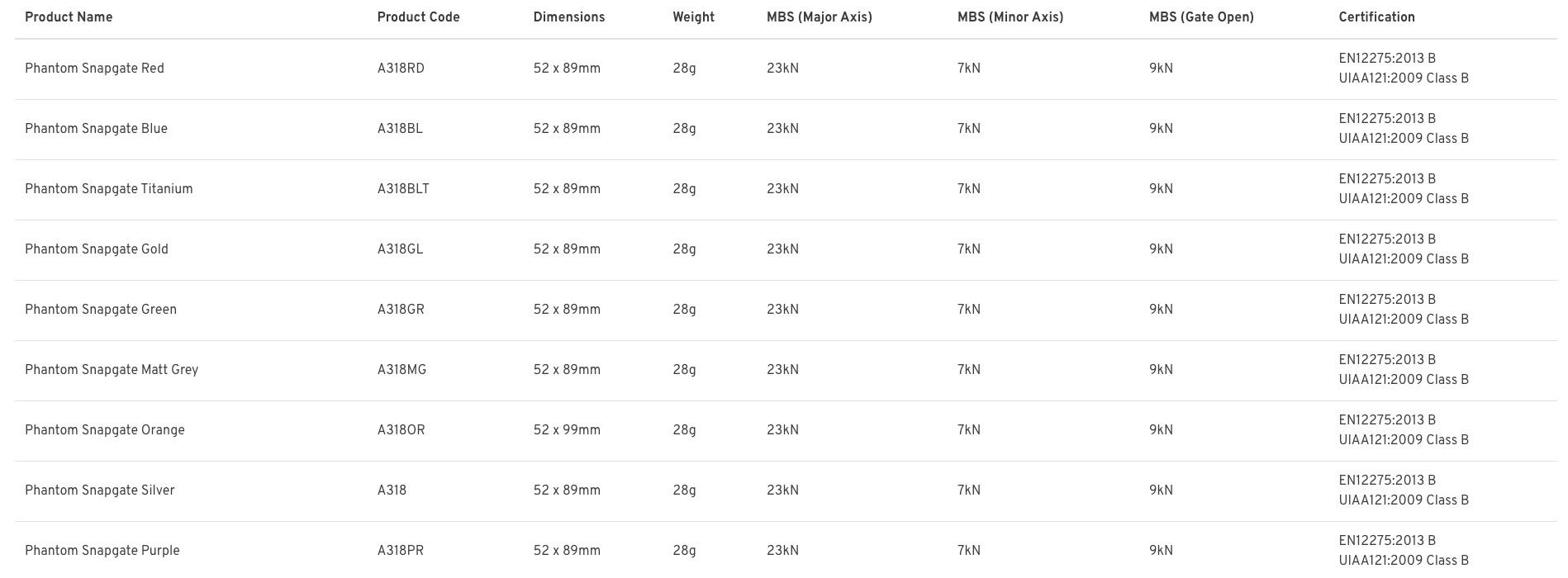
Task: Click product code A318OR
Action: click(x=401, y=430)
